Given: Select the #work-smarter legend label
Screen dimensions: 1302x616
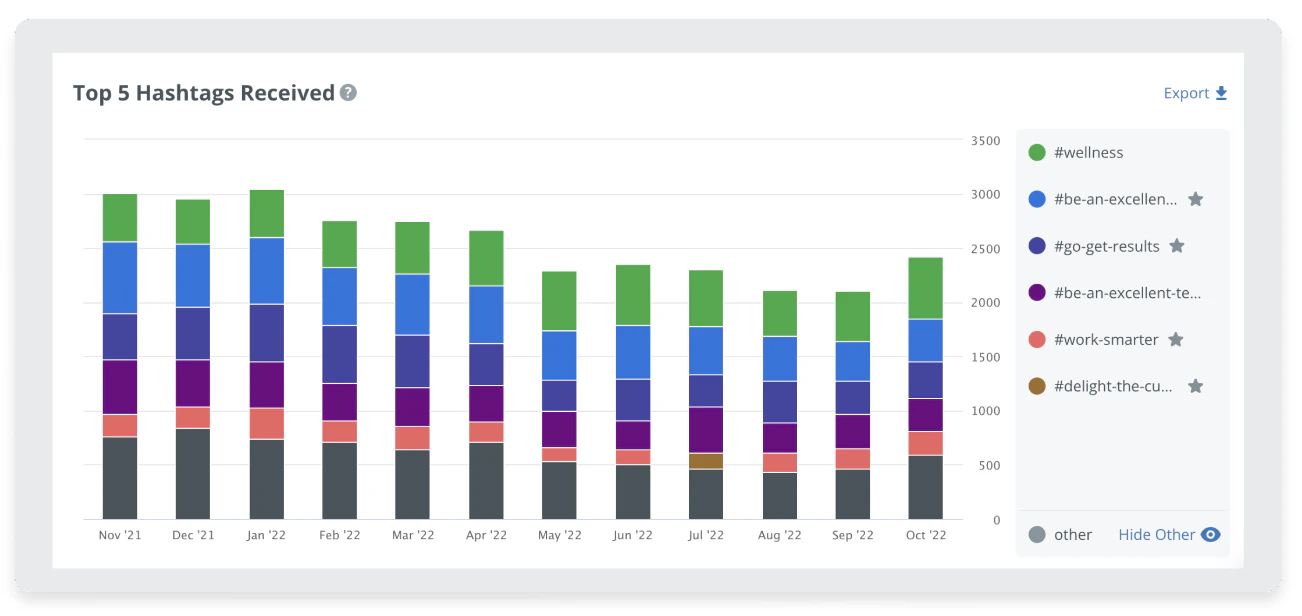Looking at the screenshot, I should click(1106, 340).
